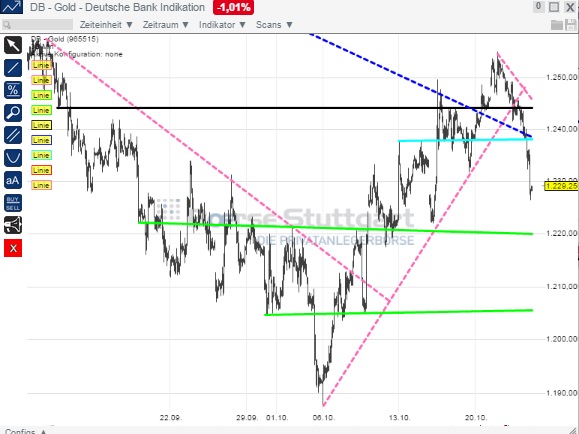Click the grey "0" button in title bar

pos(538,7)
